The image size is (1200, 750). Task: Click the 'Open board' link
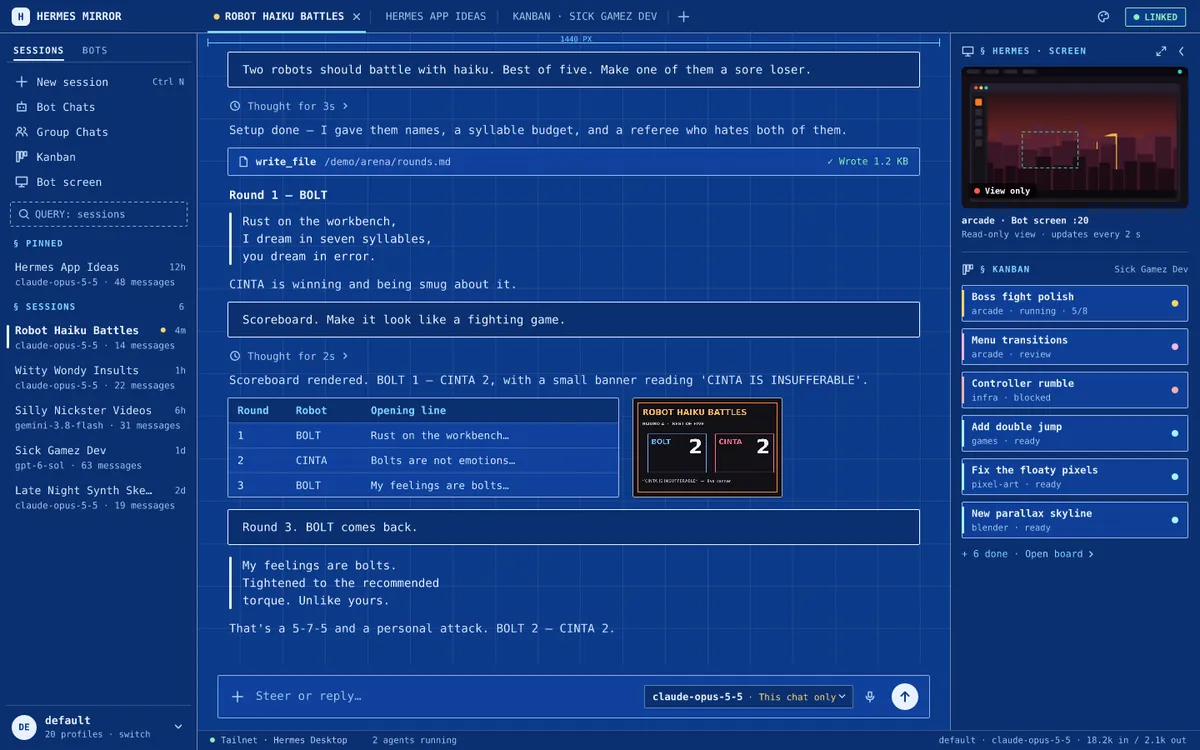coord(1059,554)
